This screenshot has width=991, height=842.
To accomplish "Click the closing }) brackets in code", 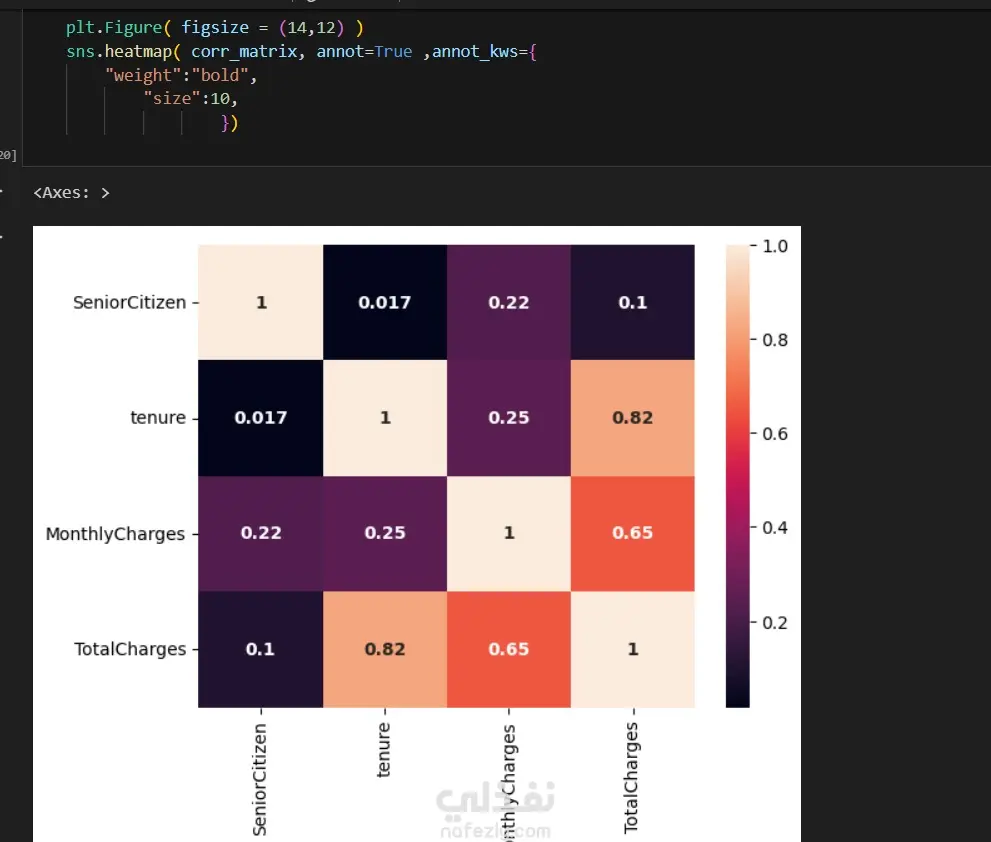I will click(x=229, y=123).
